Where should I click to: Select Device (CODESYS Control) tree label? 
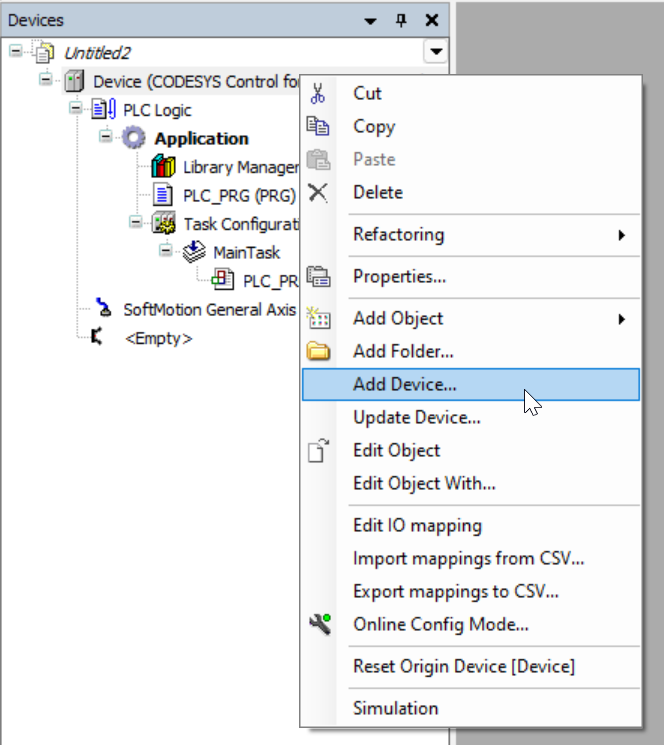pyautogui.click(x=195, y=82)
